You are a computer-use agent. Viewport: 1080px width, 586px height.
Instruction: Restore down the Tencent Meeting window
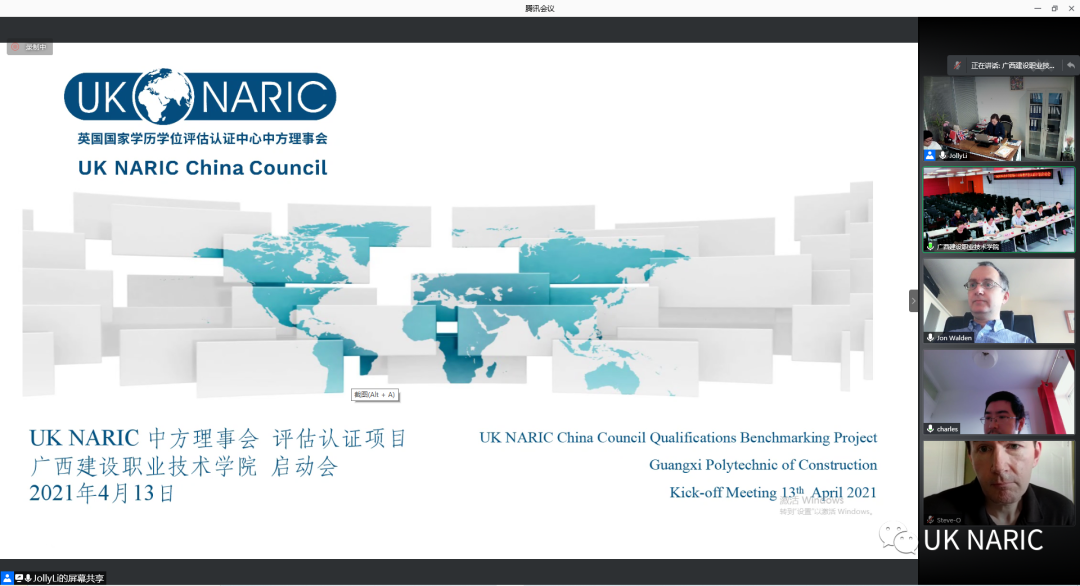pyautogui.click(x=1054, y=8)
